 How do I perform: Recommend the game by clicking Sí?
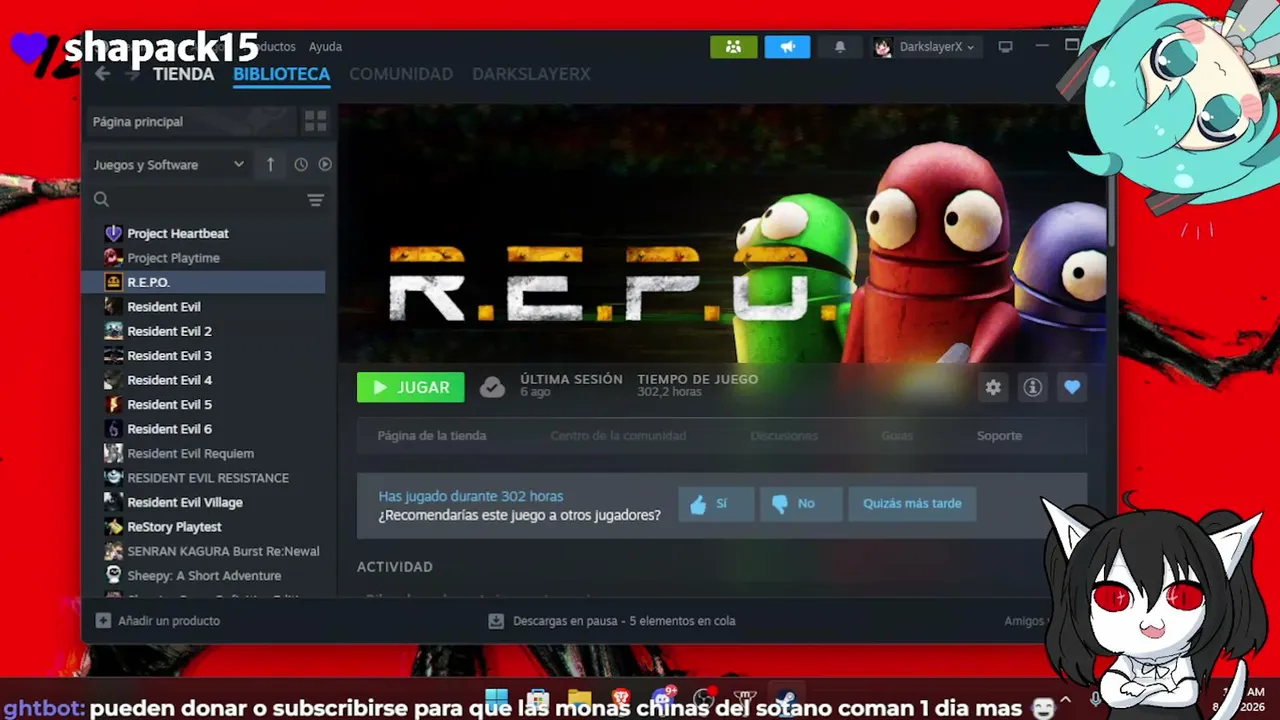pos(716,504)
